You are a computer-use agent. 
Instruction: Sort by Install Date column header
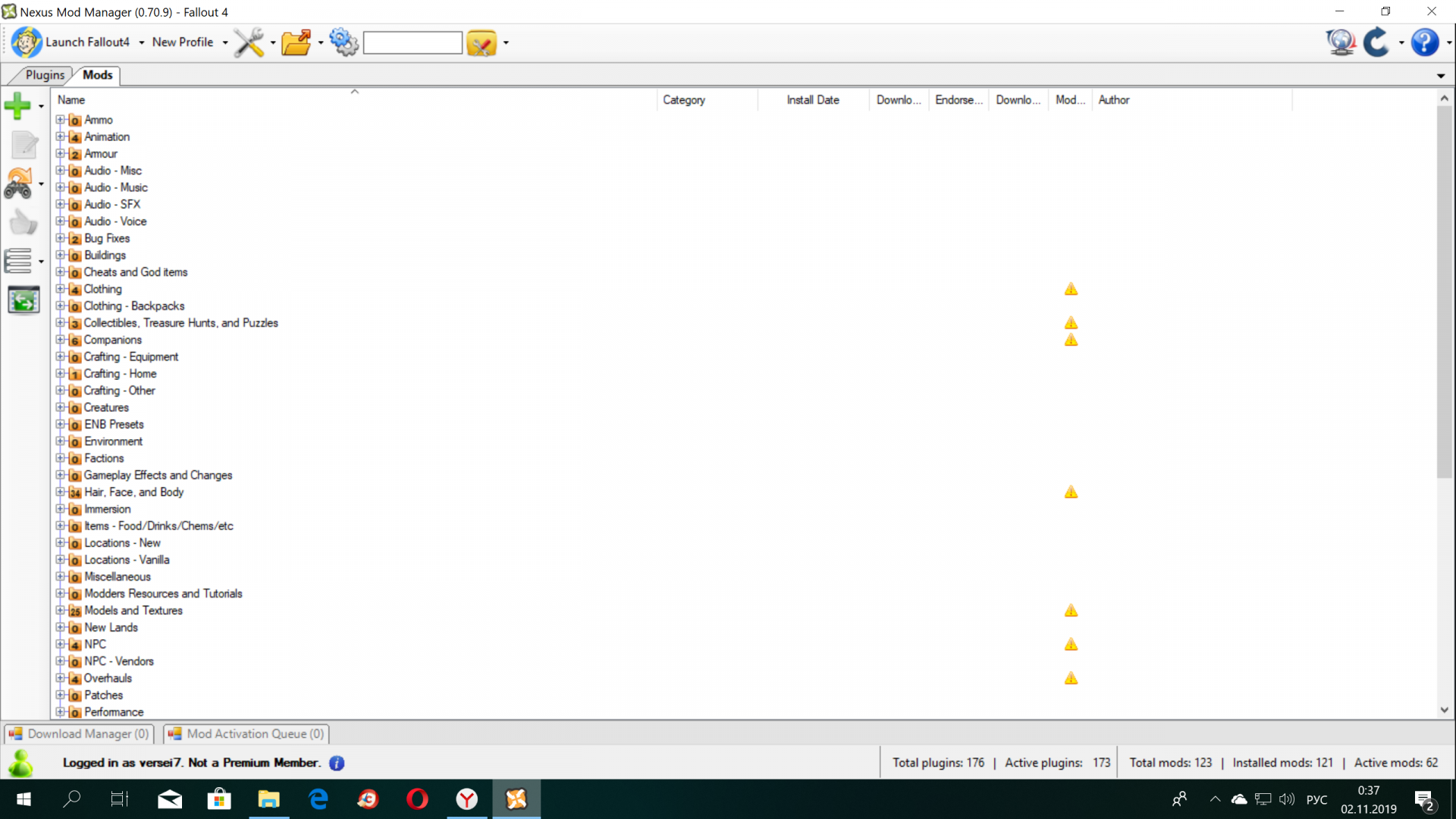(812, 99)
